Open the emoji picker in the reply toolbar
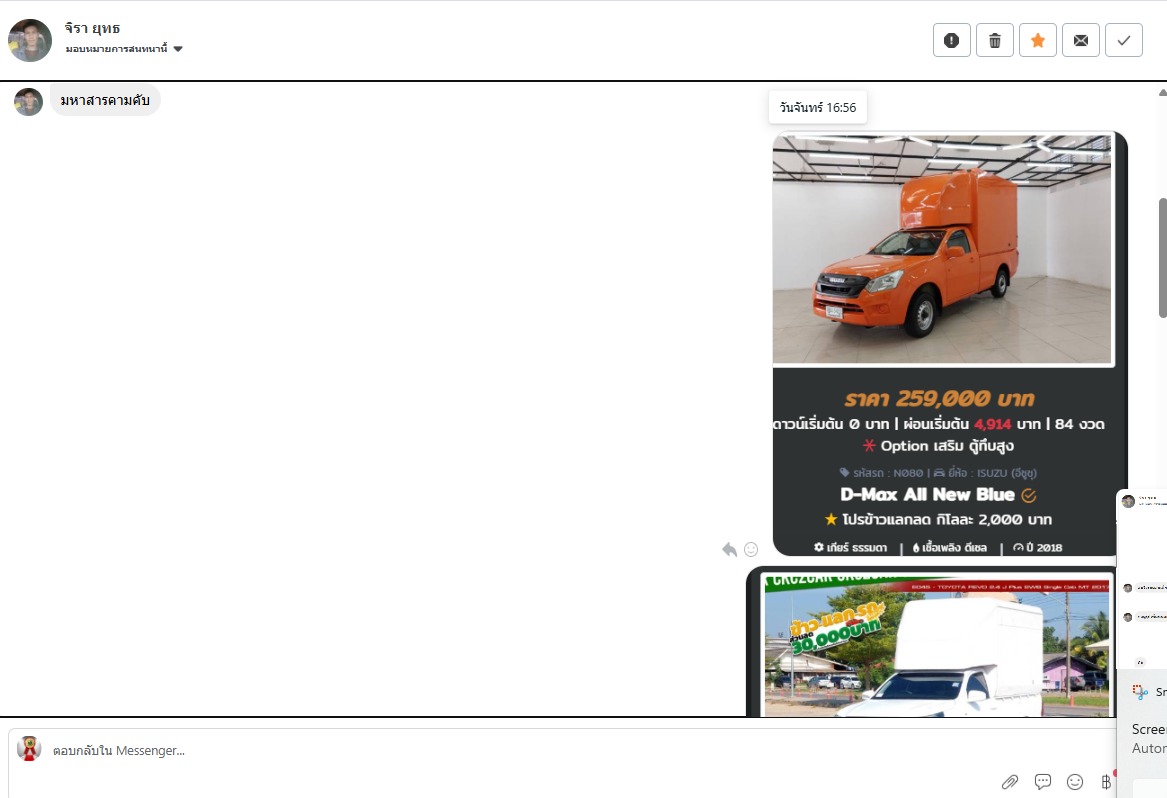1167x798 pixels. click(1075, 782)
